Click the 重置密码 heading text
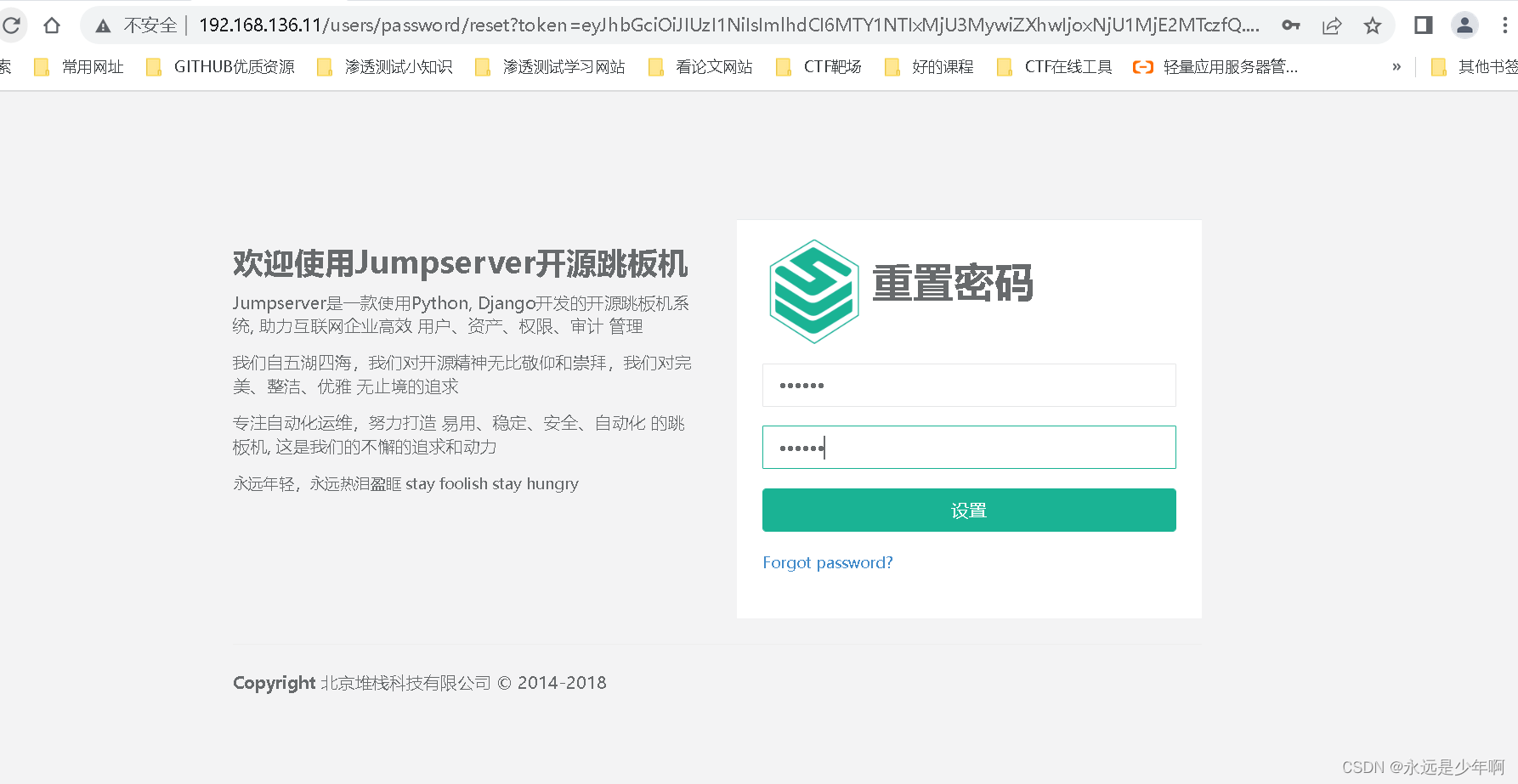The height and width of the screenshot is (784, 1518). pos(953,283)
